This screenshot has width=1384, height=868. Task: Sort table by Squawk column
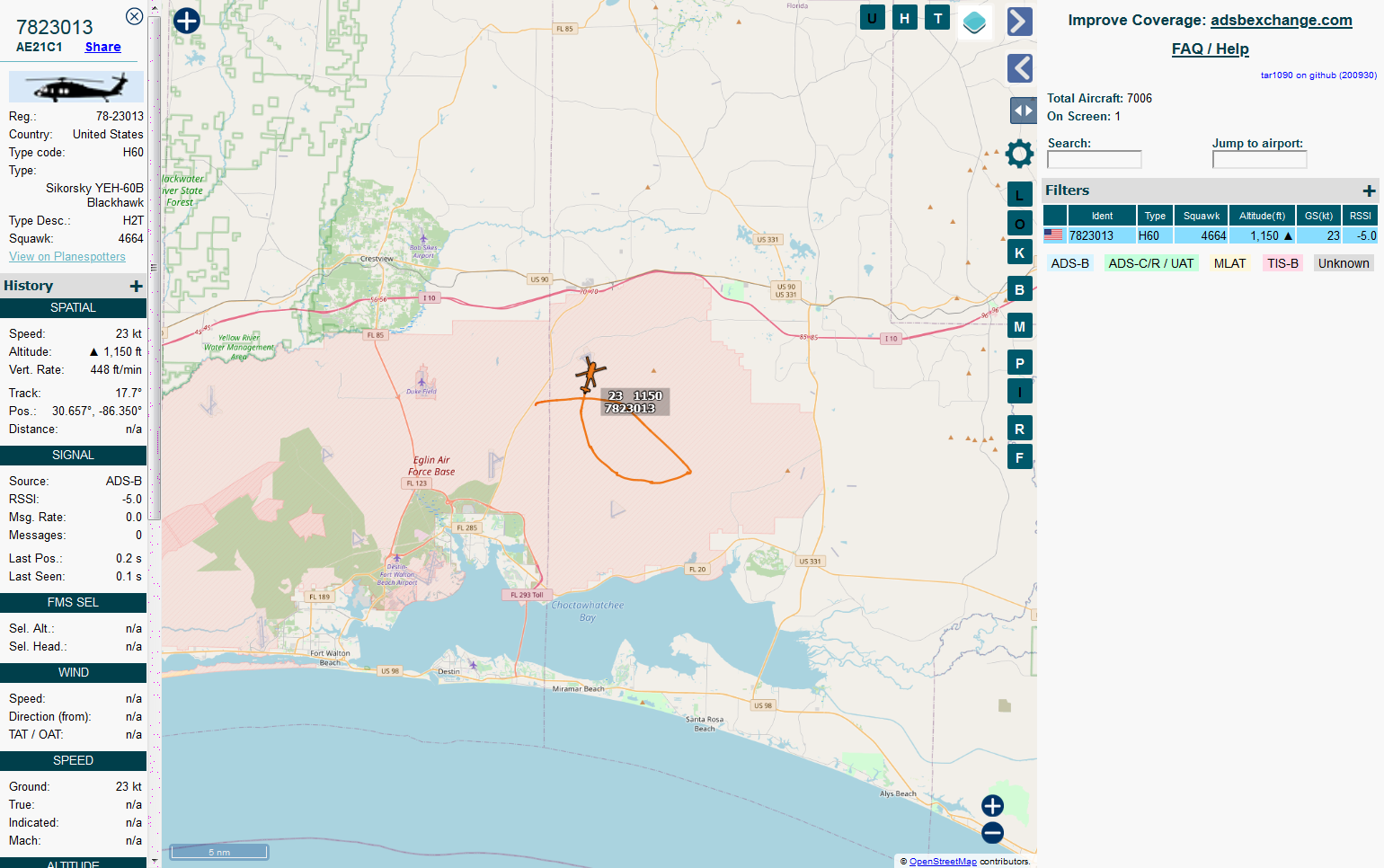[x=1202, y=216]
